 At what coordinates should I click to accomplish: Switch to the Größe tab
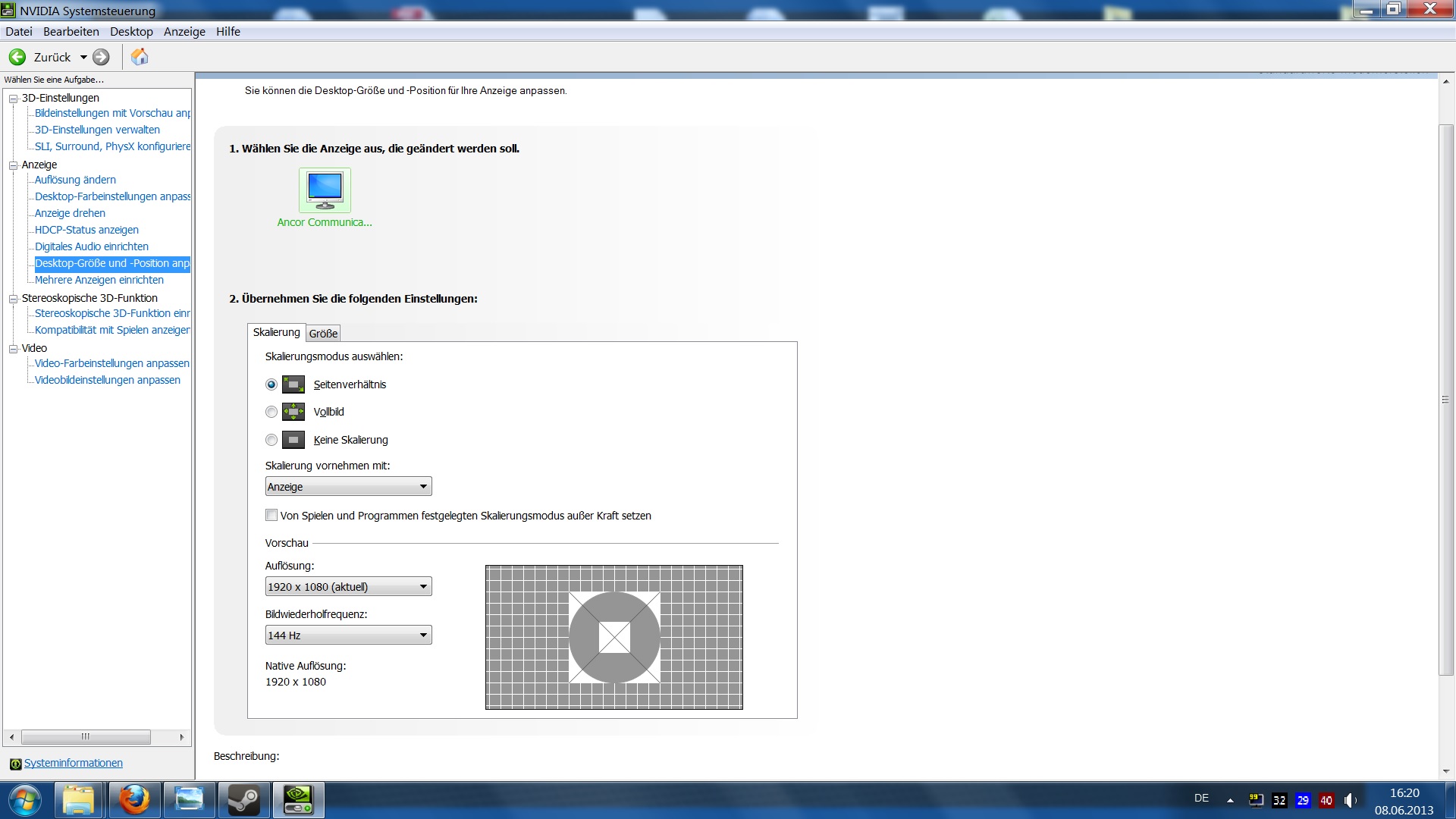click(x=323, y=334)
